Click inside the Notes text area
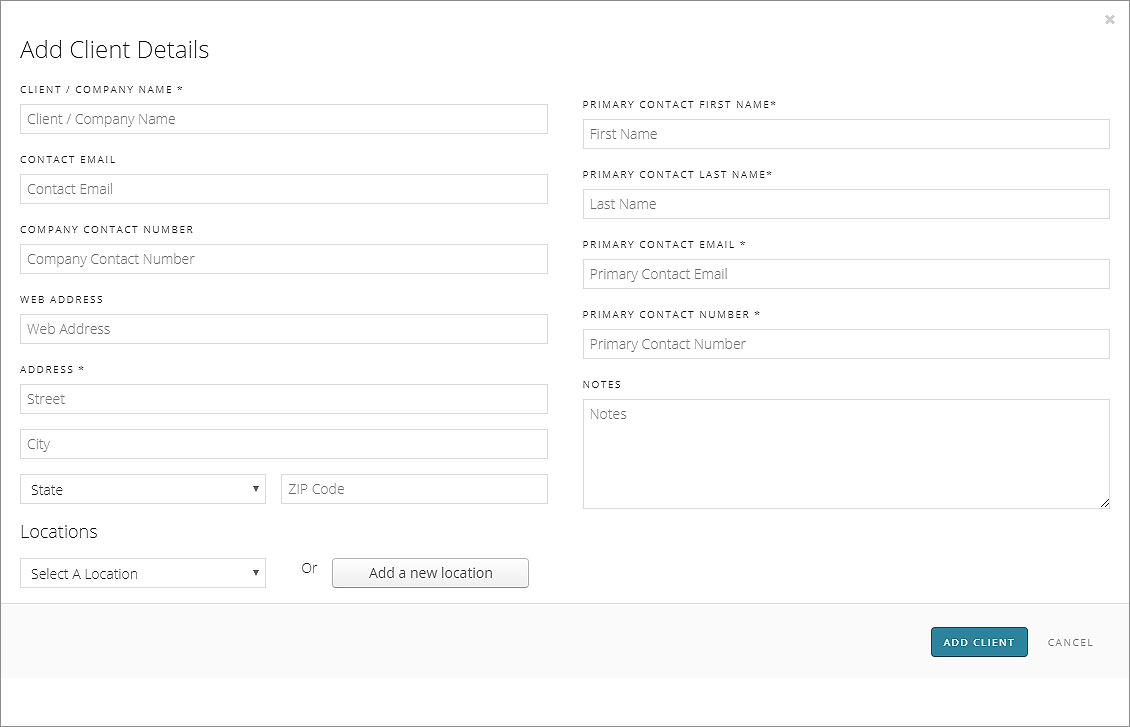This screenshot has width=1130, height=727. [x=846, y=454]
